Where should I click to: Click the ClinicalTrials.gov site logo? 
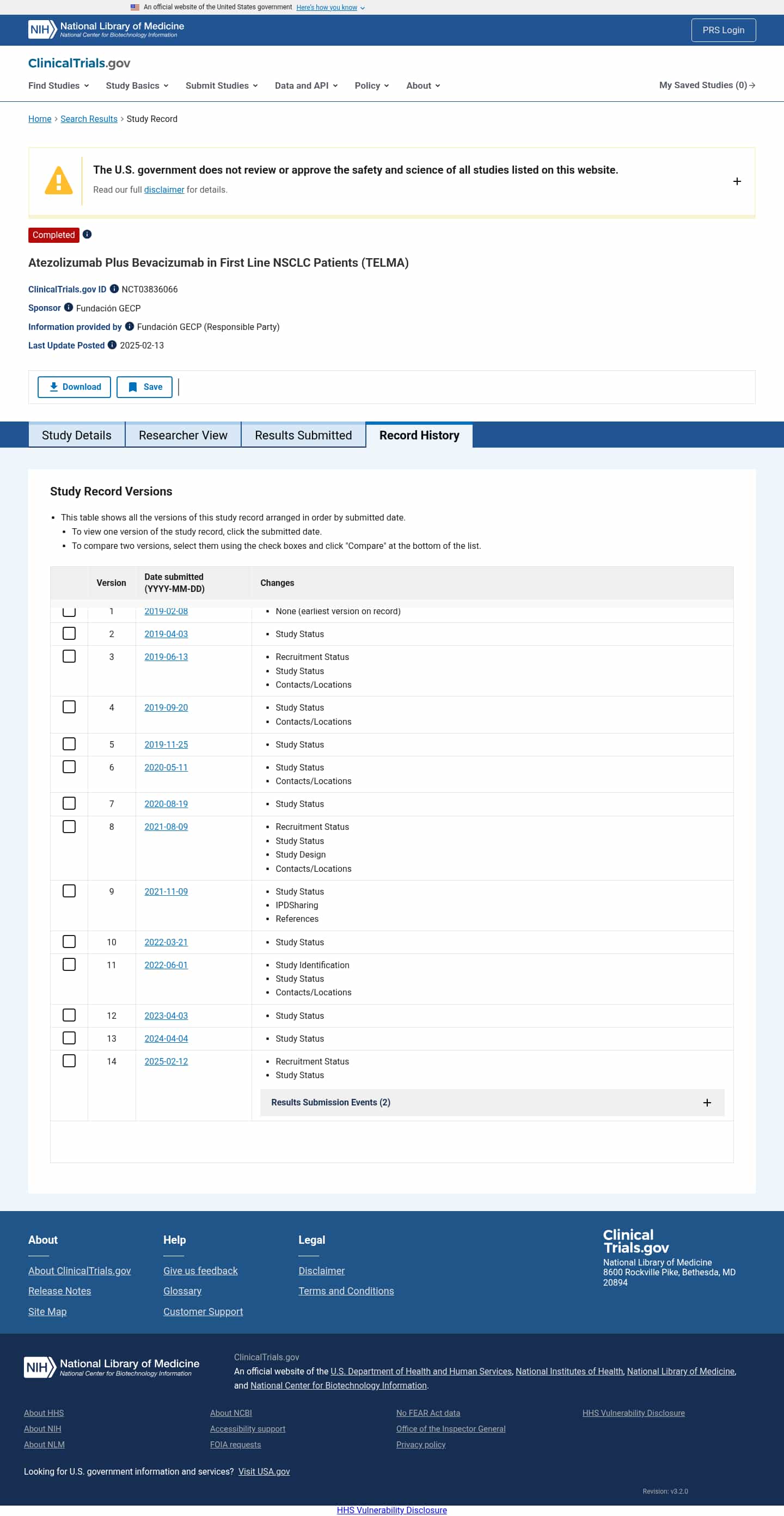click(x=79, y=63)
